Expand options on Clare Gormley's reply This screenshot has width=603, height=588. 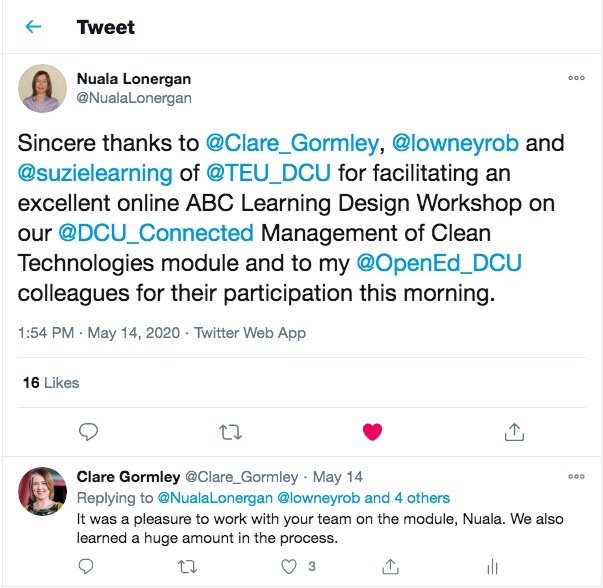576,477
